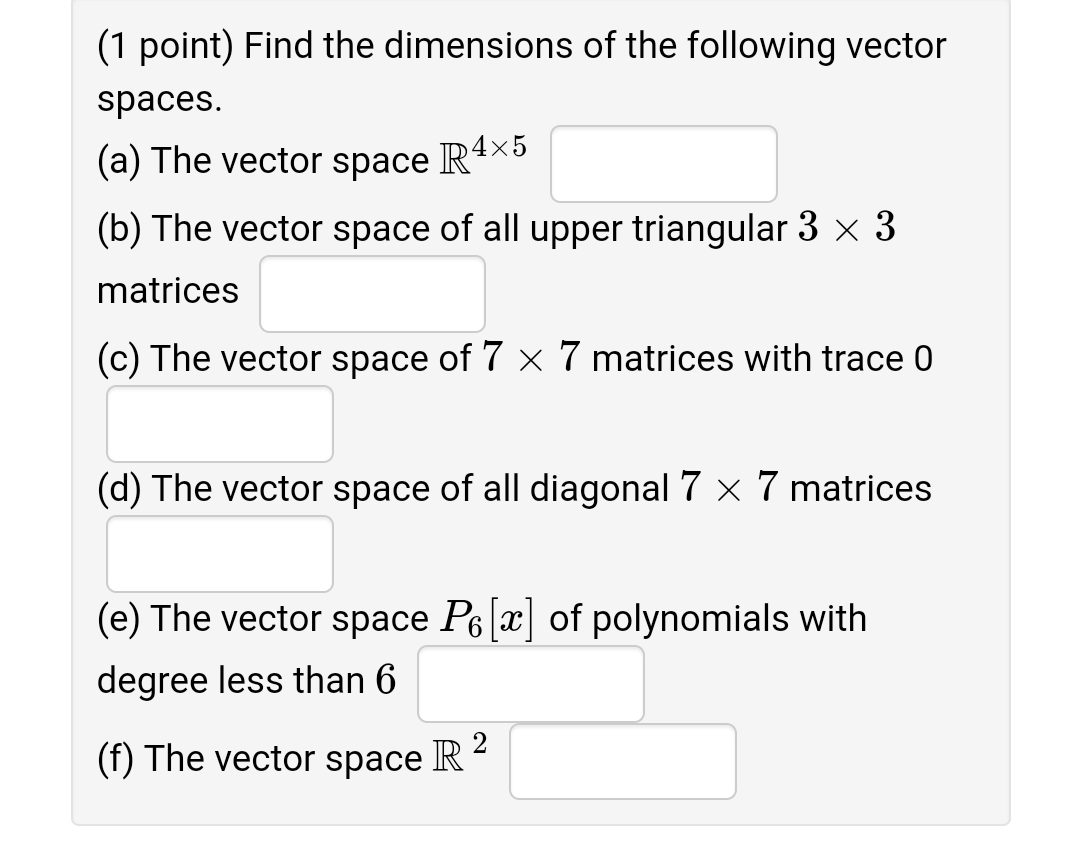Select the input field next to R^2

click(x=622, y=761)
